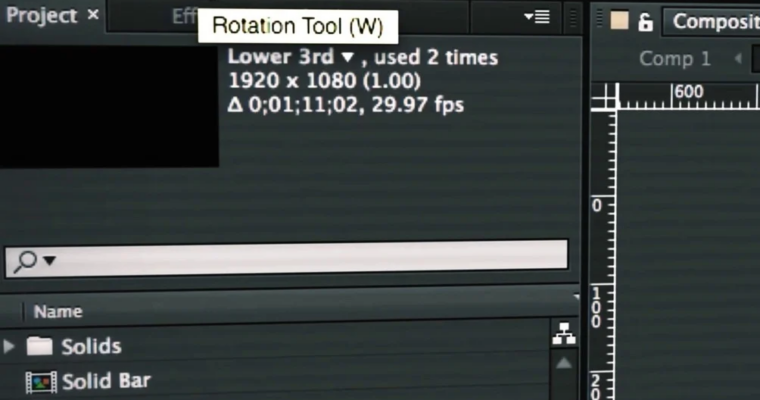The height and width of the screenshot is (400, 760).
Task: Select the Solids folder name
Action: click(x=91, y=347)
